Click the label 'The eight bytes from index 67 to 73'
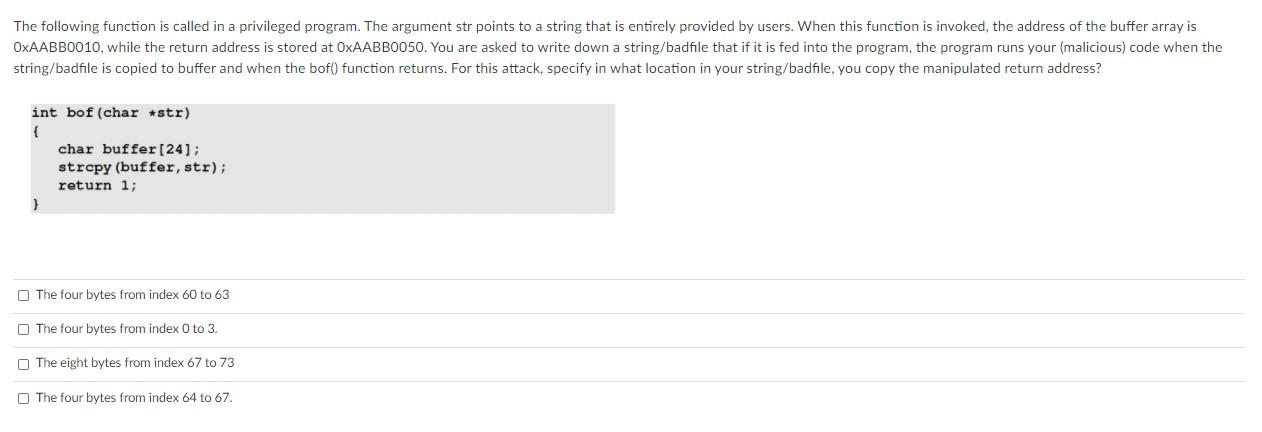The height and width of the screenshot is (432, 1262). coord(135,363)
